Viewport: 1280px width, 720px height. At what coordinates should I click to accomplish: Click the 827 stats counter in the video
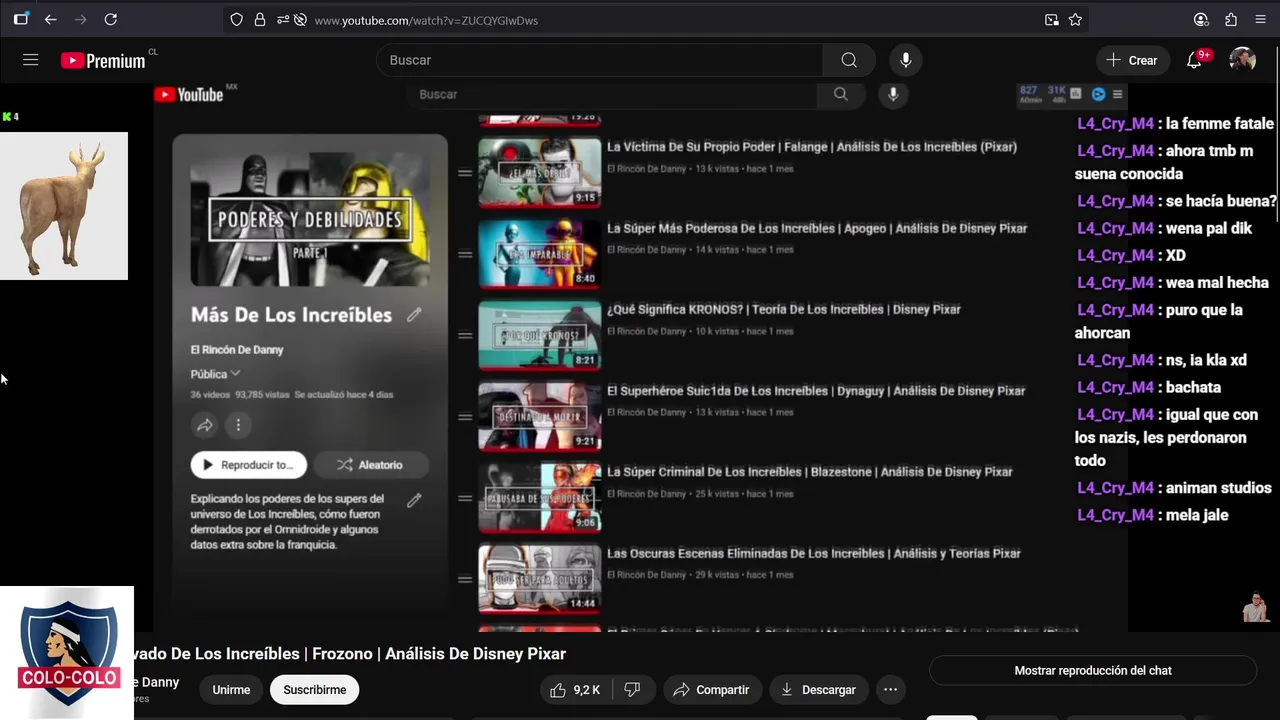pyautogui.click(x=1029, y=94)
